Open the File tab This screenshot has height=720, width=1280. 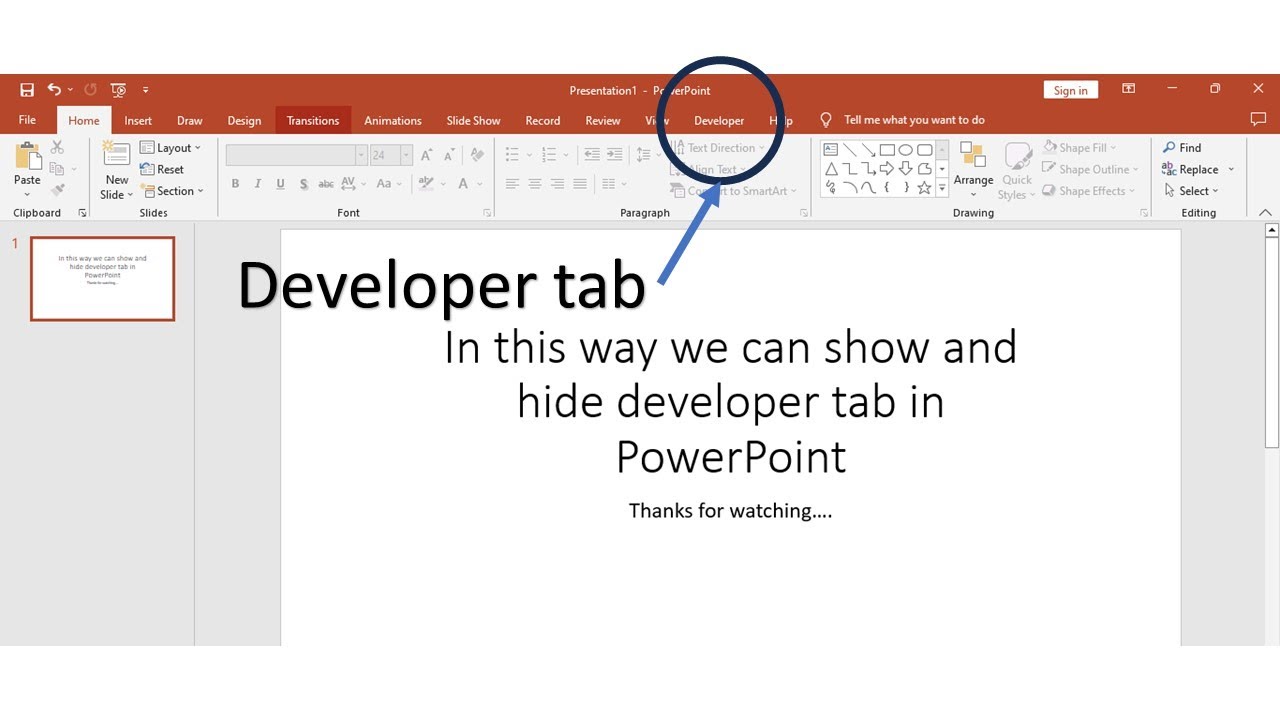coord(27,120)
